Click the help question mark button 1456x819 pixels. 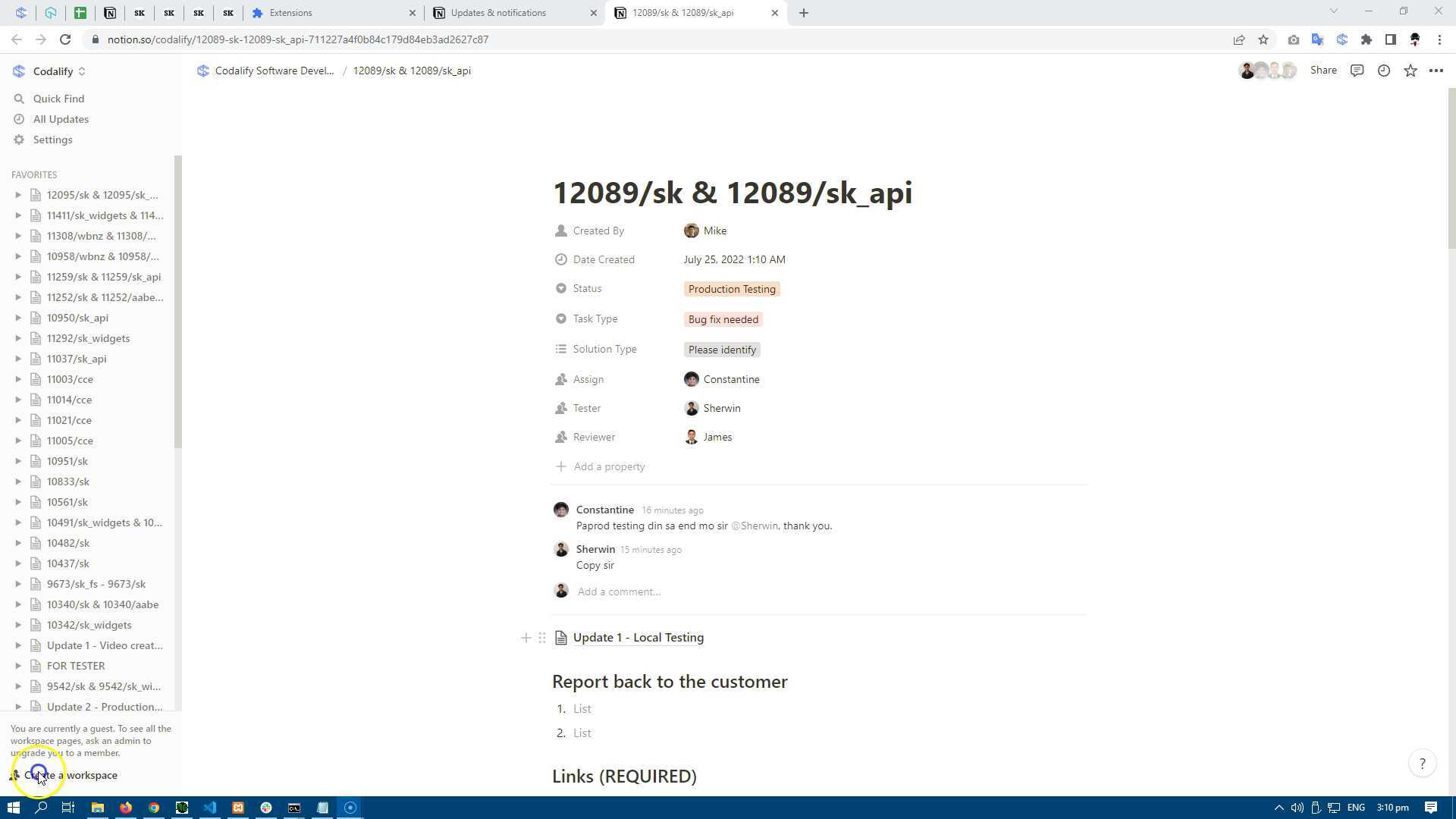coord(1423,764)
